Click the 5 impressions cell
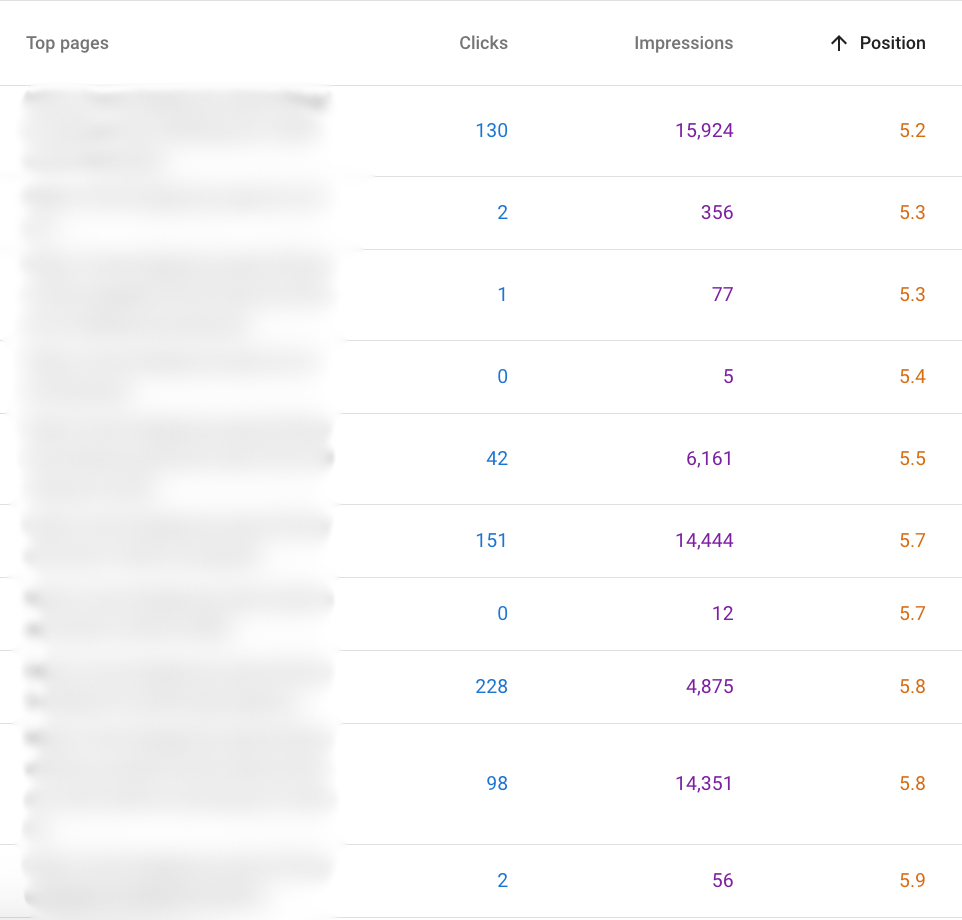 [728, 377]
